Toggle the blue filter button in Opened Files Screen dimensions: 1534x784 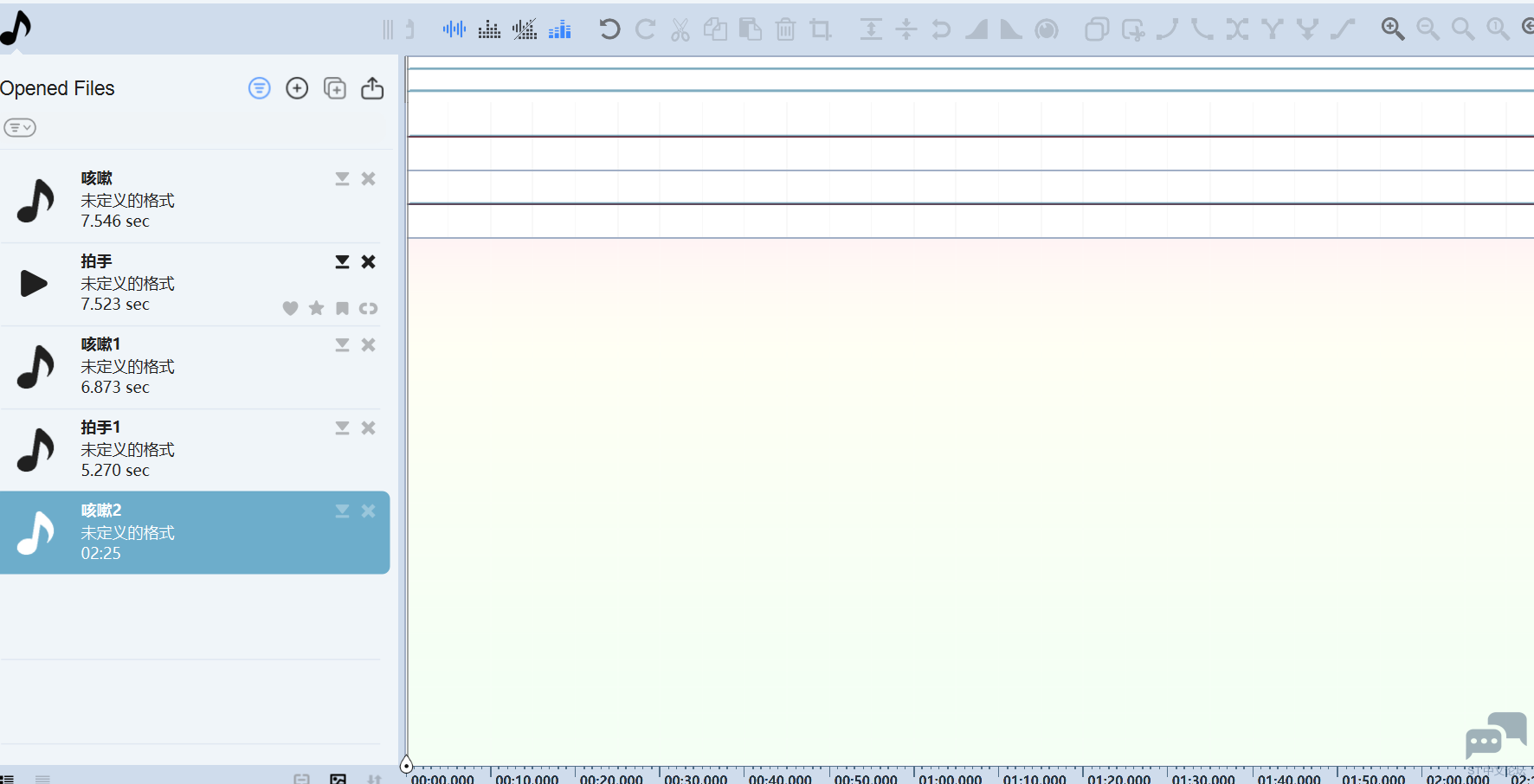[x=259, y=88]
